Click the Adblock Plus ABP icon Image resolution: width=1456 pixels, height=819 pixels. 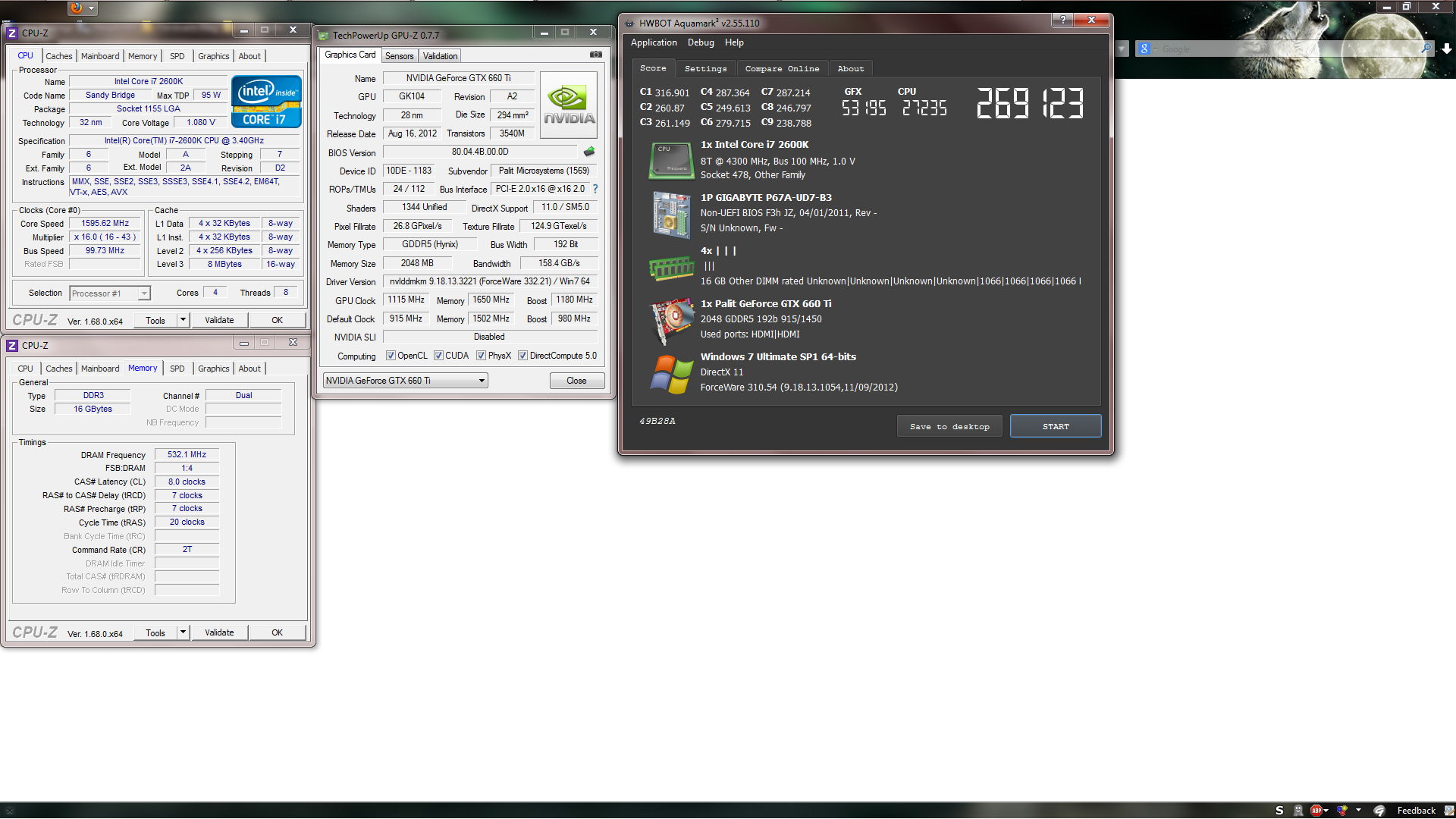click(1316, 811)
